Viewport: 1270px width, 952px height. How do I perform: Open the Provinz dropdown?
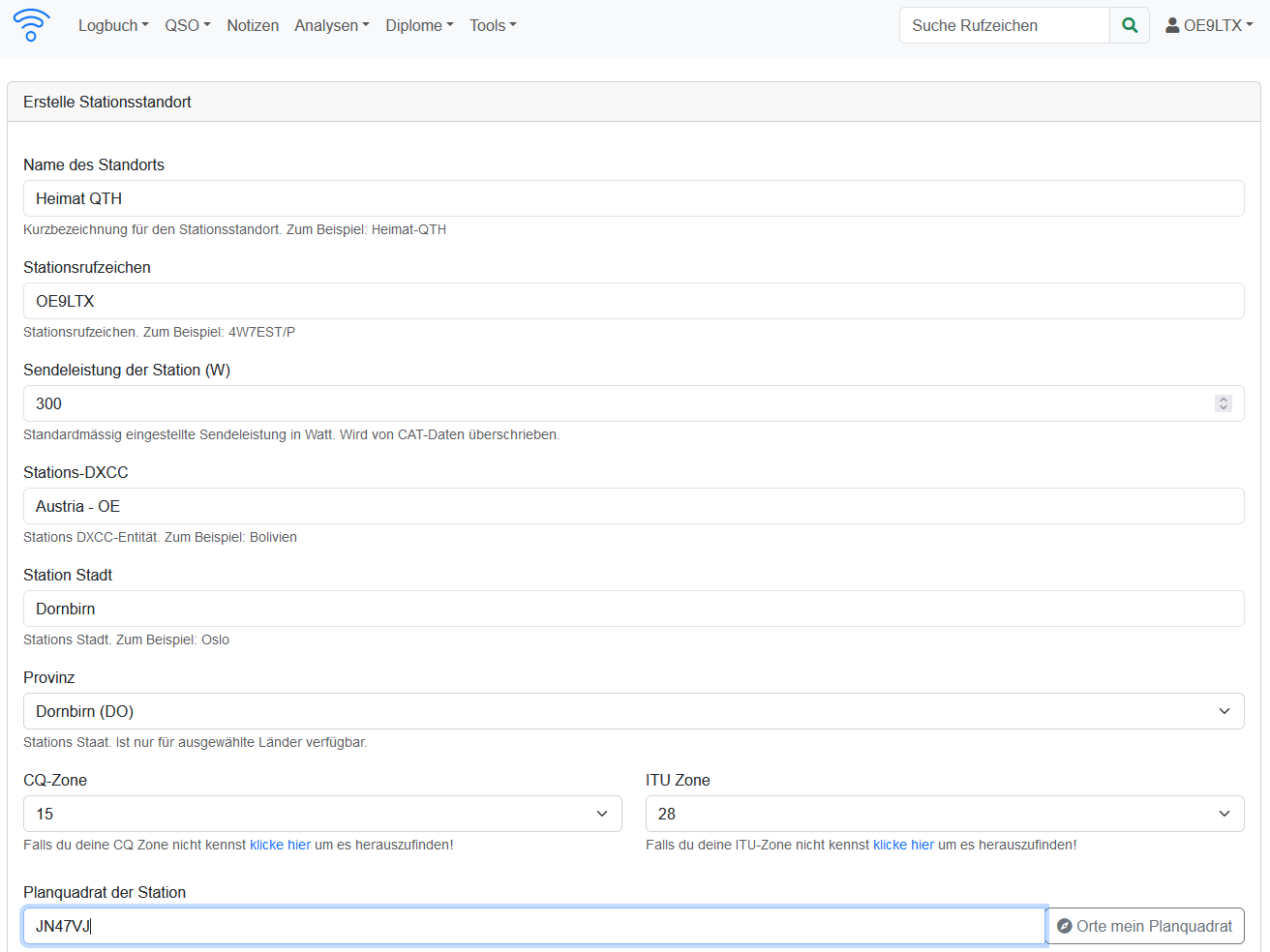point(634,711)
